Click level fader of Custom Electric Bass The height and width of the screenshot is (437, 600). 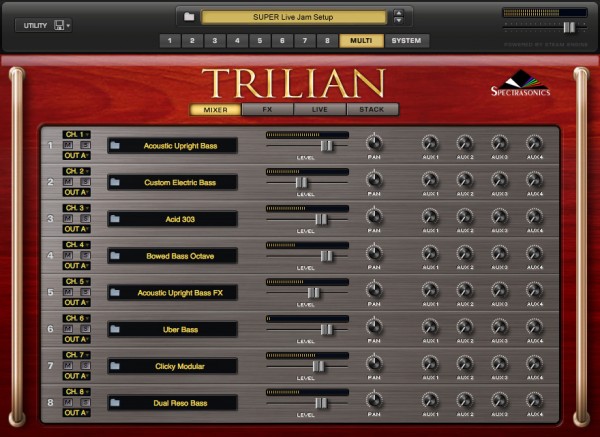[x=302, y=183]
